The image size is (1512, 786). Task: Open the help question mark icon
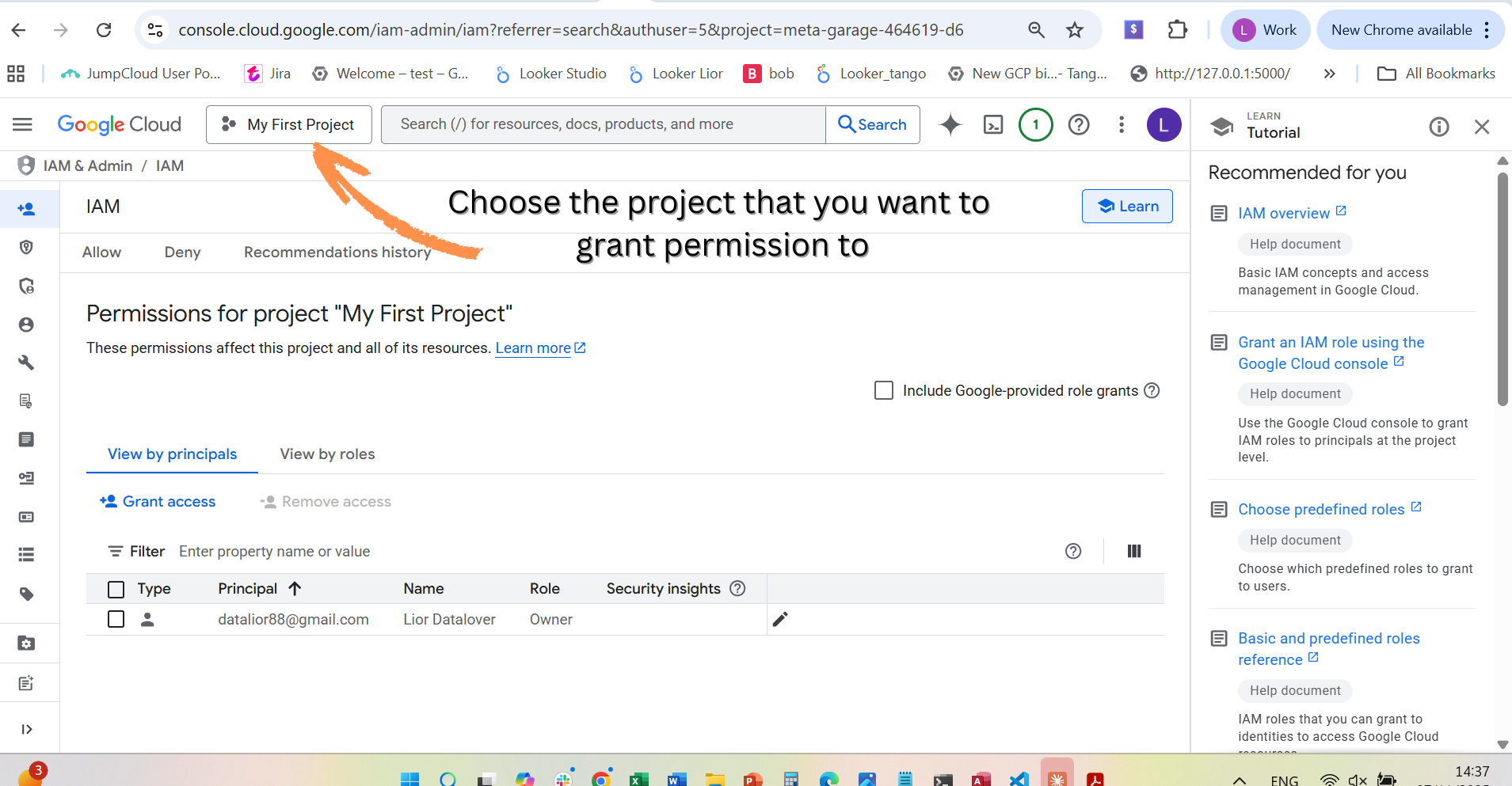(1079, 124)
